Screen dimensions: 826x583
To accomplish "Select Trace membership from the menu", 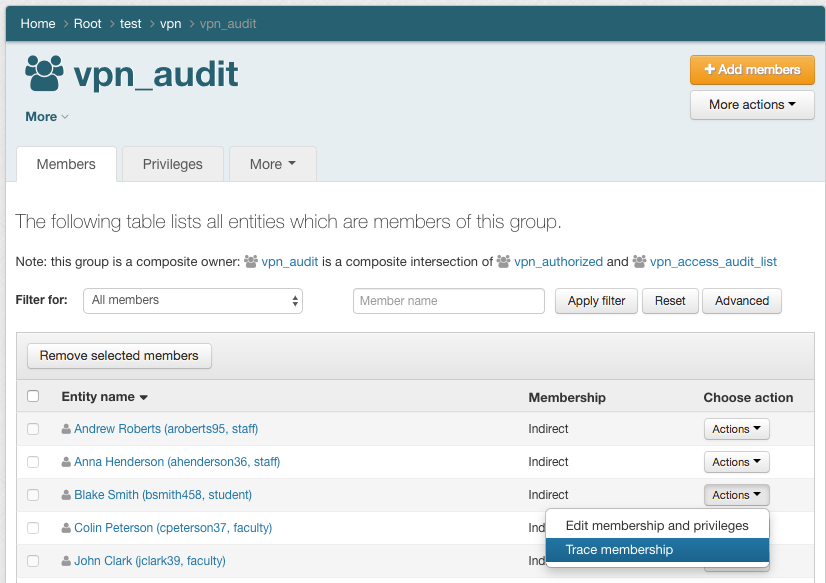I will 619,550.
